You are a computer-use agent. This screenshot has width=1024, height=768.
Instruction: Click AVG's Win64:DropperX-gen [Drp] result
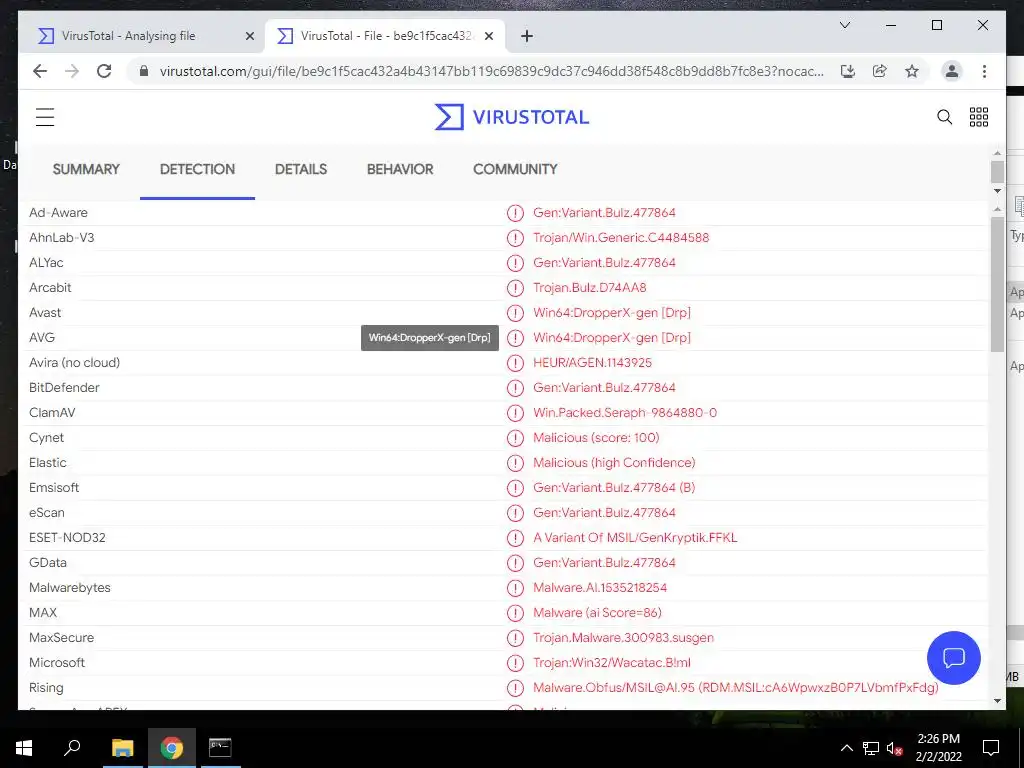612,338
